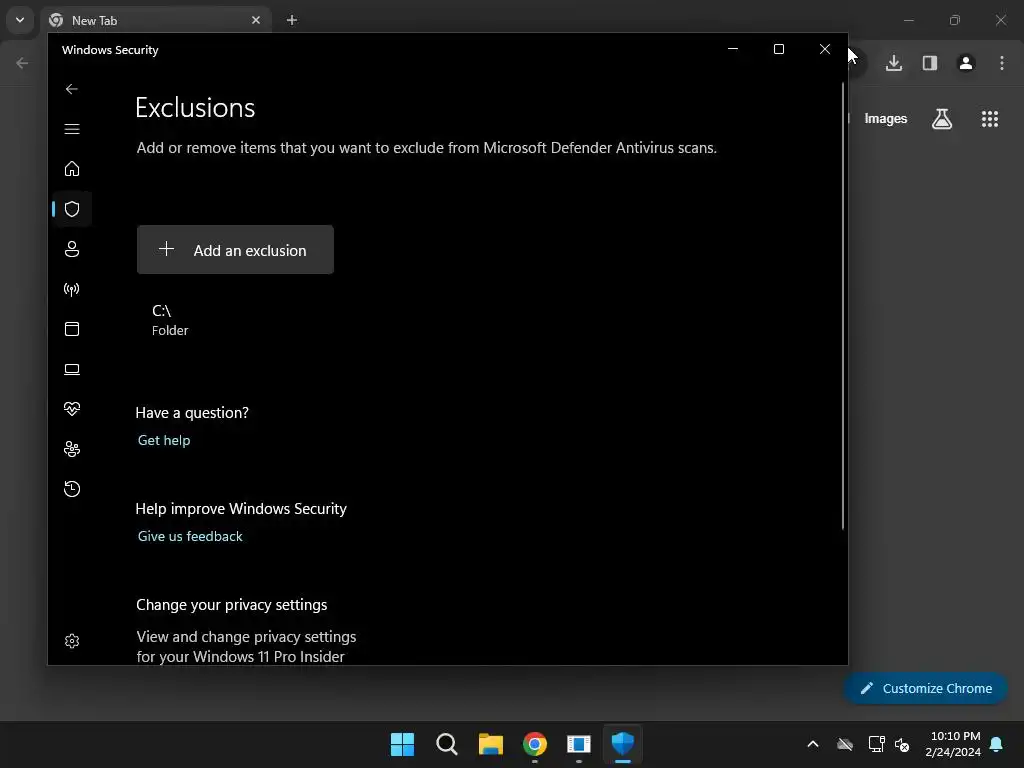
Task: Expand Chrome tab search dropdown
Action: (20, 20)
